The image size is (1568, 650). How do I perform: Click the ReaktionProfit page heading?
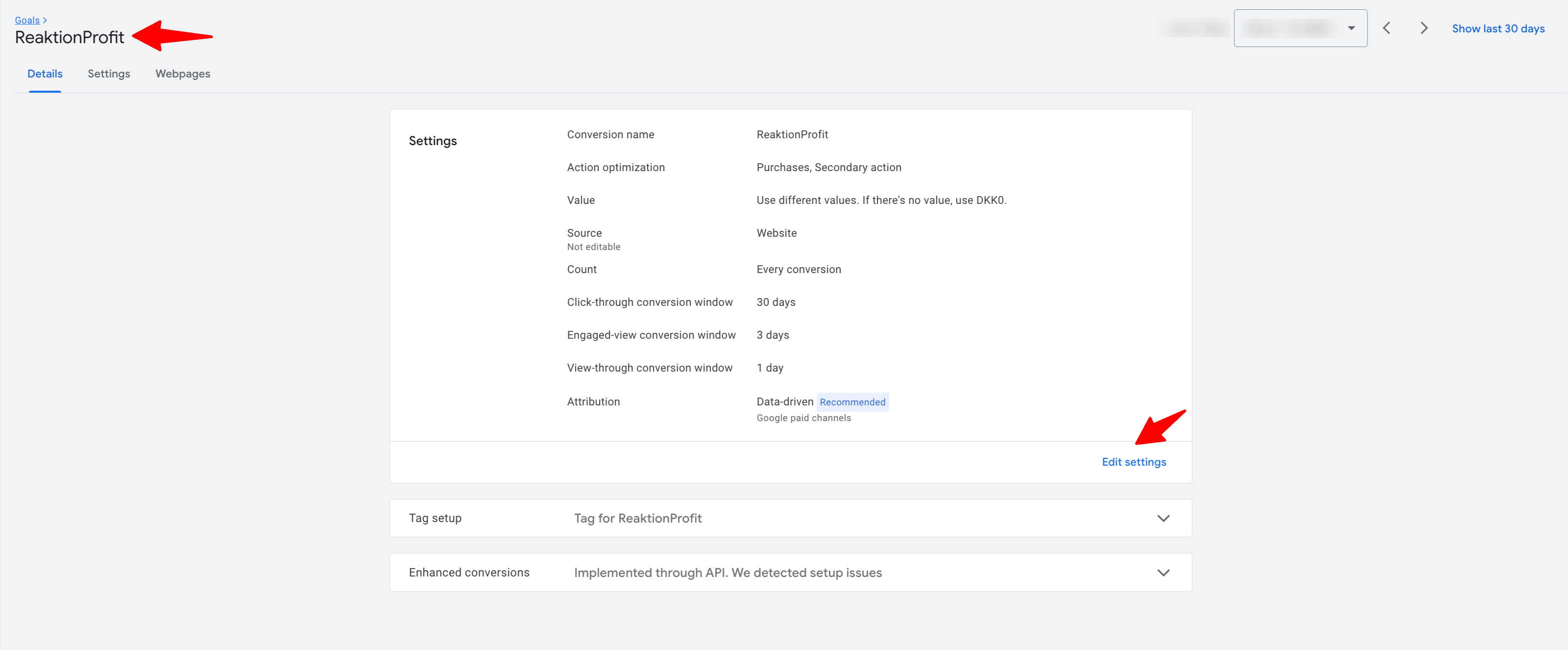pyautogui.click(x=70, y=38)
